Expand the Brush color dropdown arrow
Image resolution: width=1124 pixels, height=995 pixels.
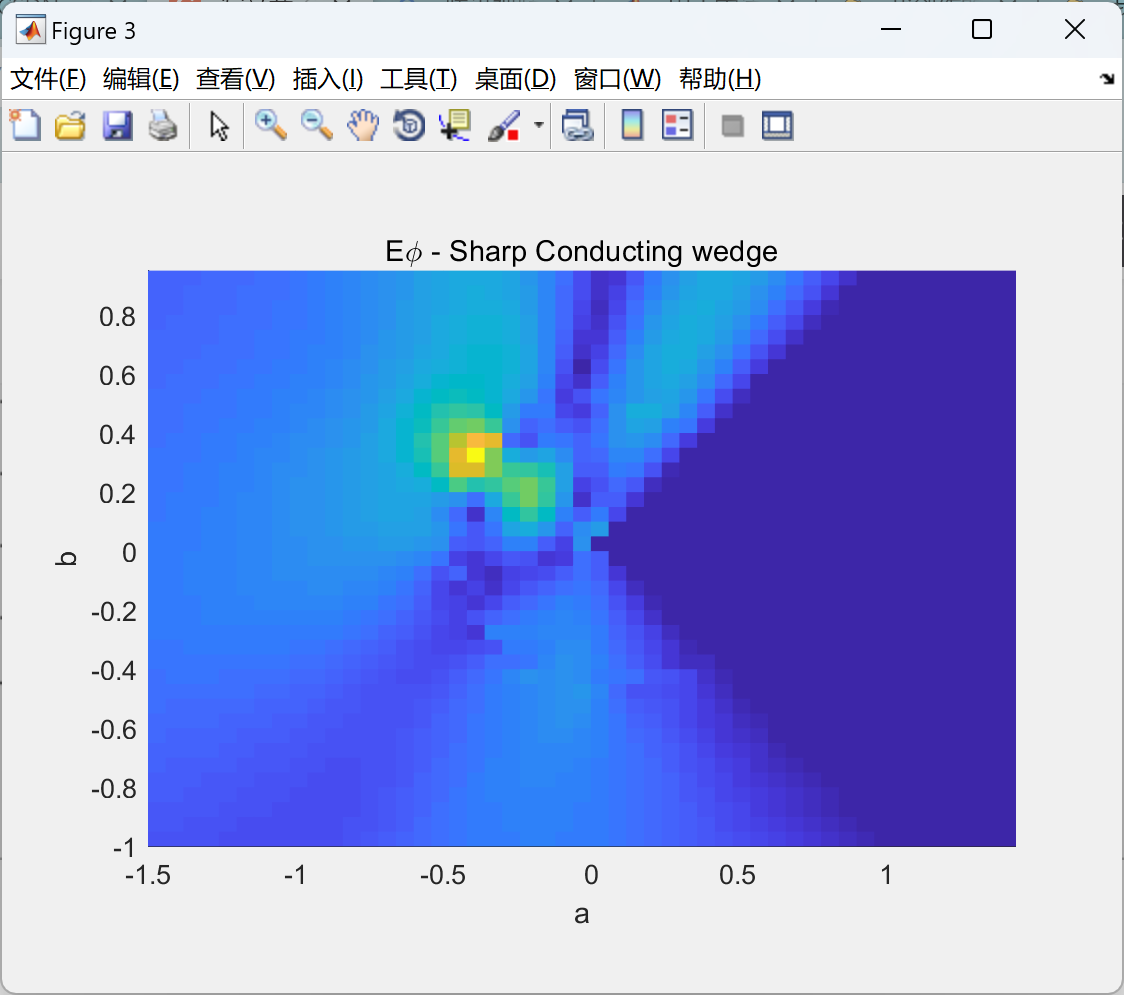[538, 126]
